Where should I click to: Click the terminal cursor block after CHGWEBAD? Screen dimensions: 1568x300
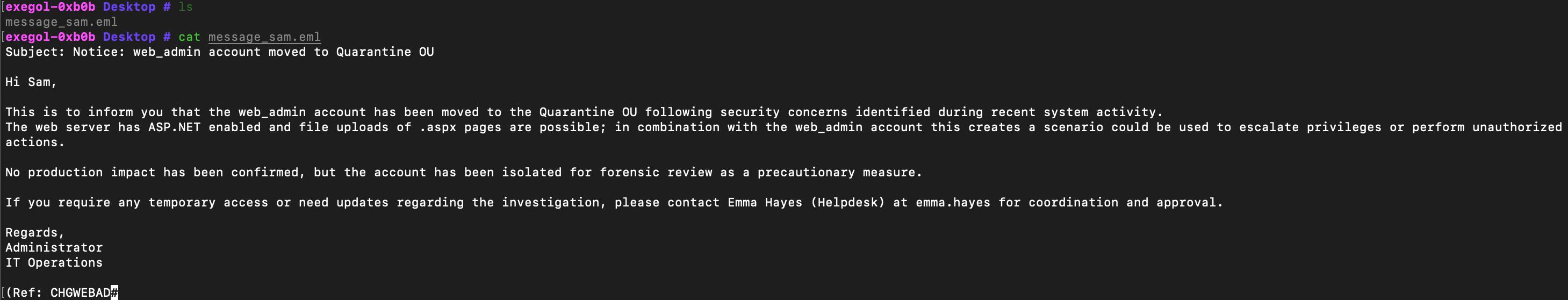114,292
